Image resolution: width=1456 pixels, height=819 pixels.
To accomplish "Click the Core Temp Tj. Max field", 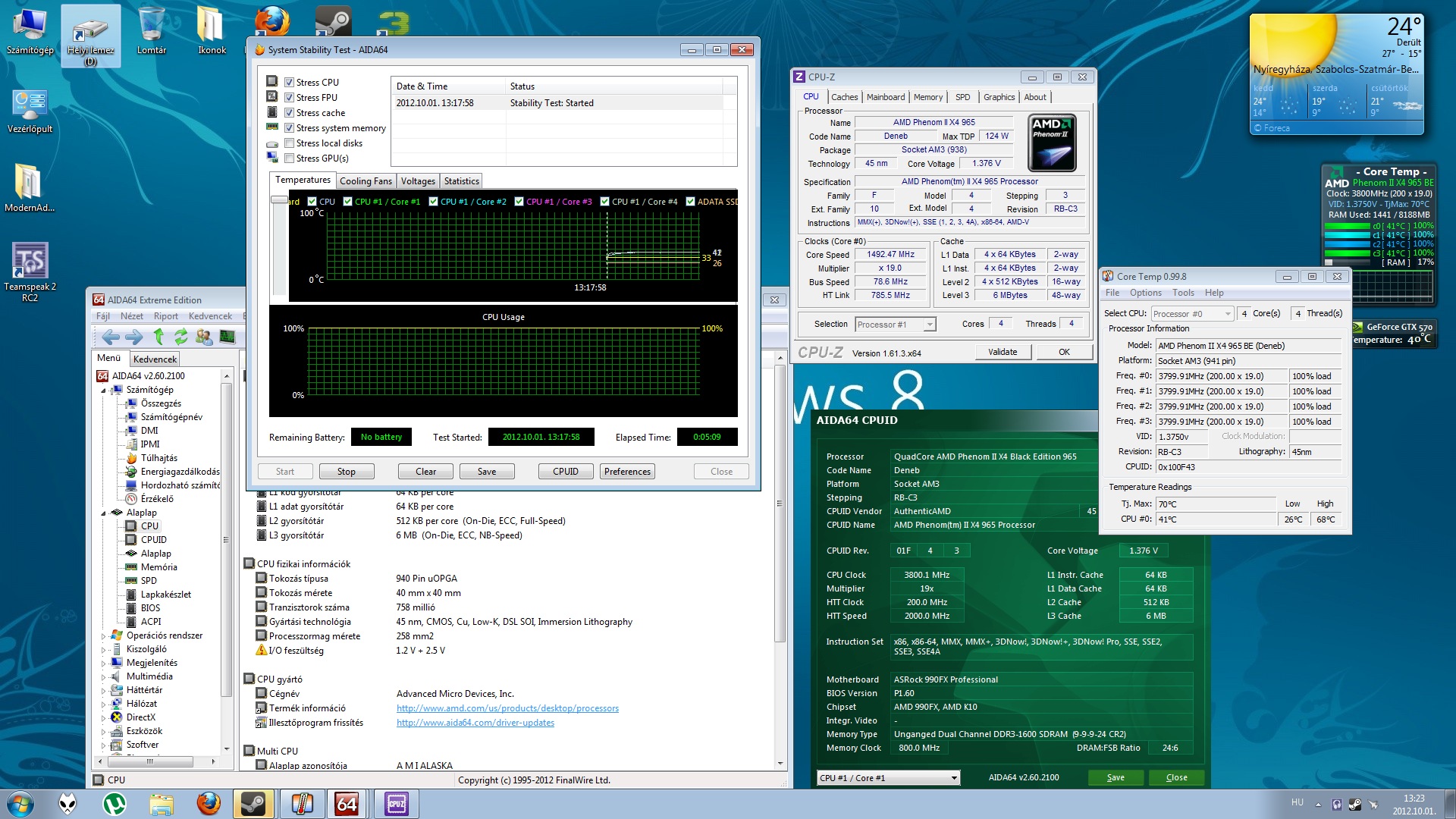I will tap(1216, 504).
